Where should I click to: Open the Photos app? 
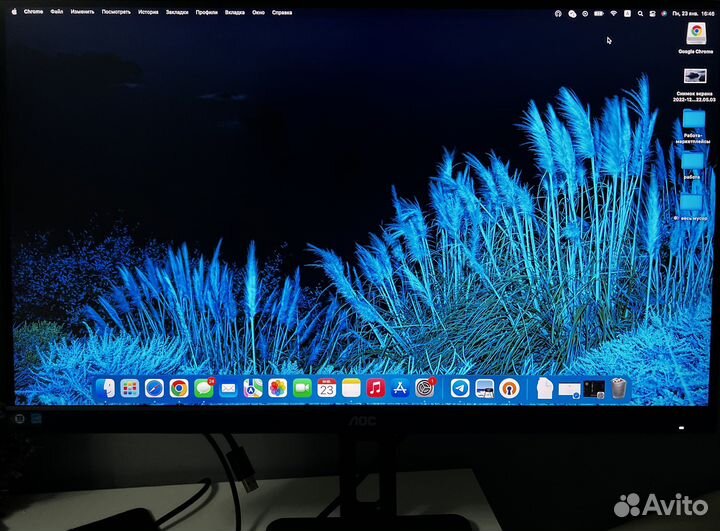coord(278,389)
